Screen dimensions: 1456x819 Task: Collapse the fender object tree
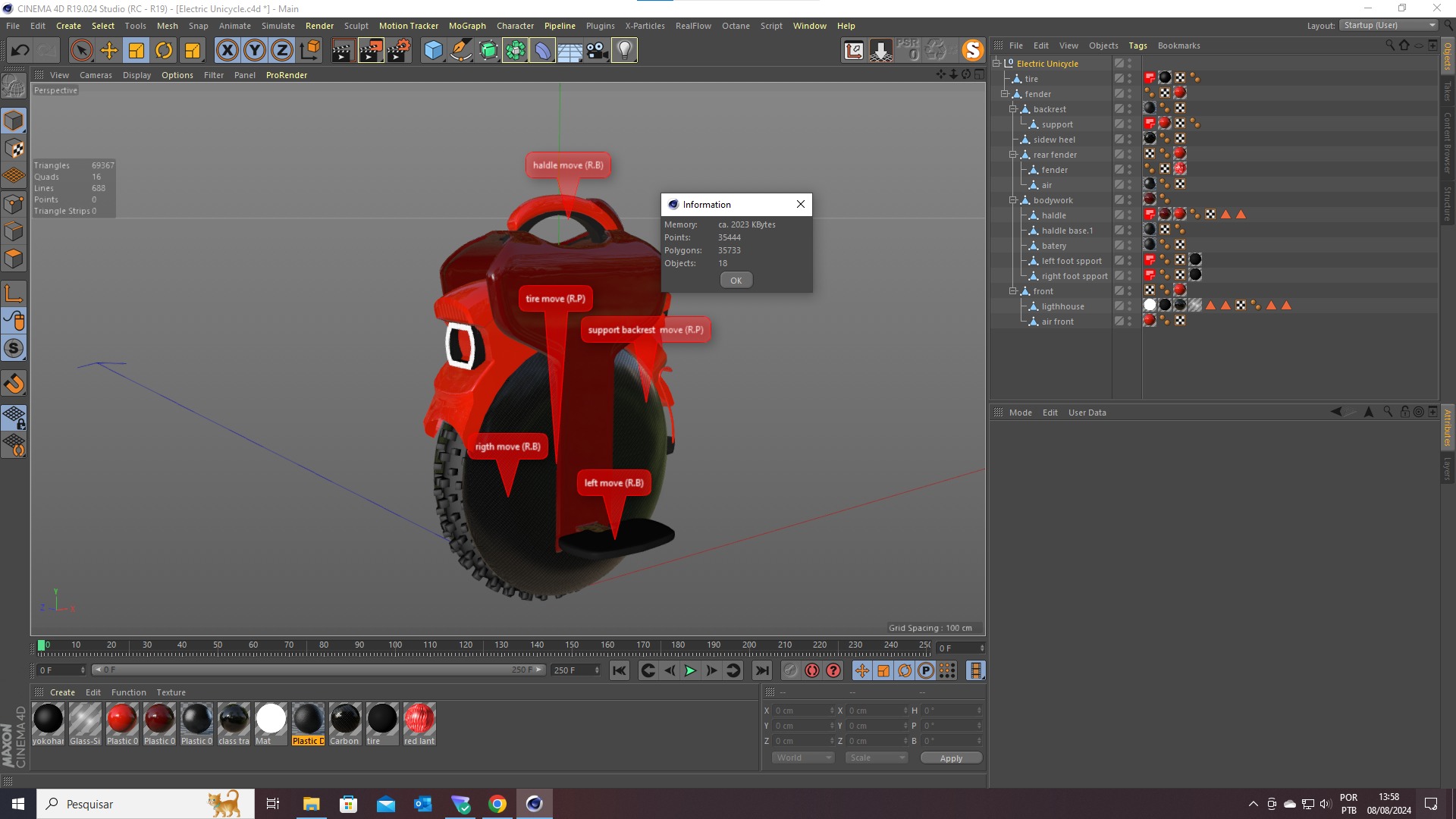point(1004,94)
